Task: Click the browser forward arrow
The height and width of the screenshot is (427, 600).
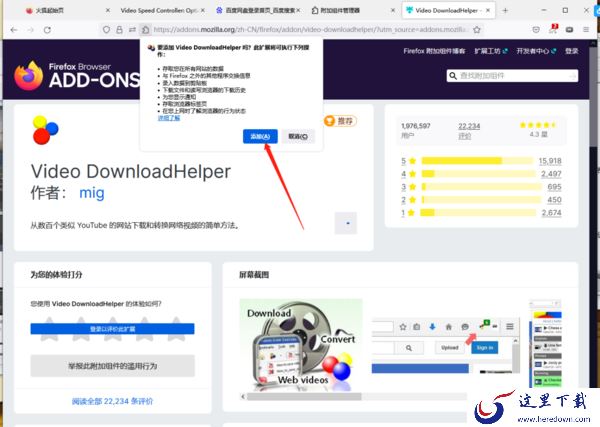Action: (31, 30)
